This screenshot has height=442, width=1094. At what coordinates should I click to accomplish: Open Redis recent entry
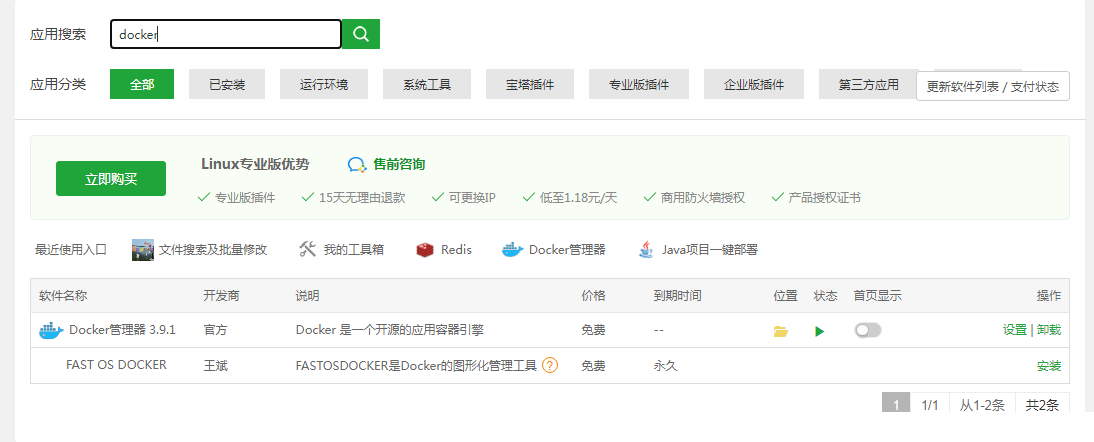[456, 250]
